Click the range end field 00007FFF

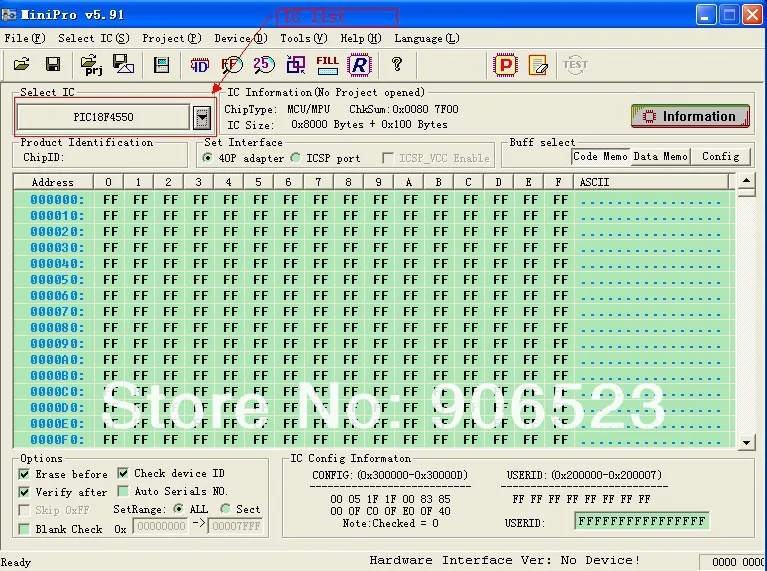(x=235, y=526)
